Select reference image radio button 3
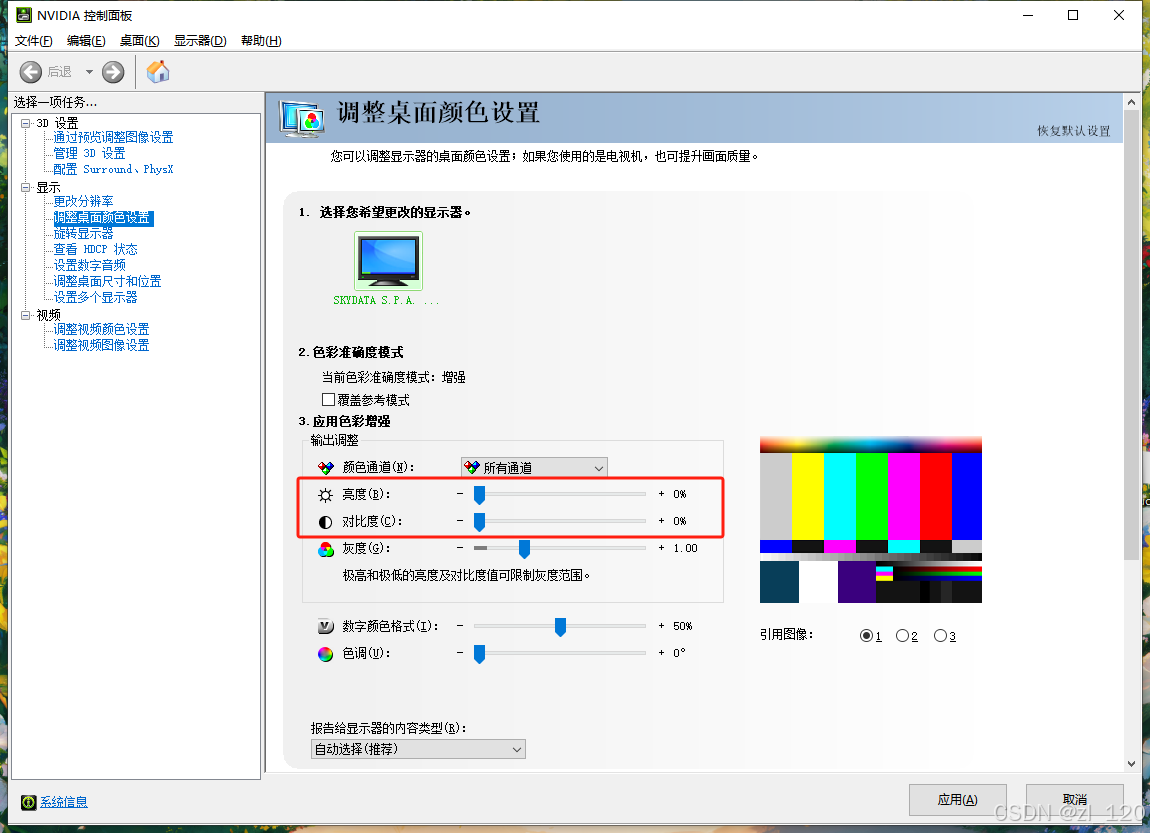 tap(940, 636)
